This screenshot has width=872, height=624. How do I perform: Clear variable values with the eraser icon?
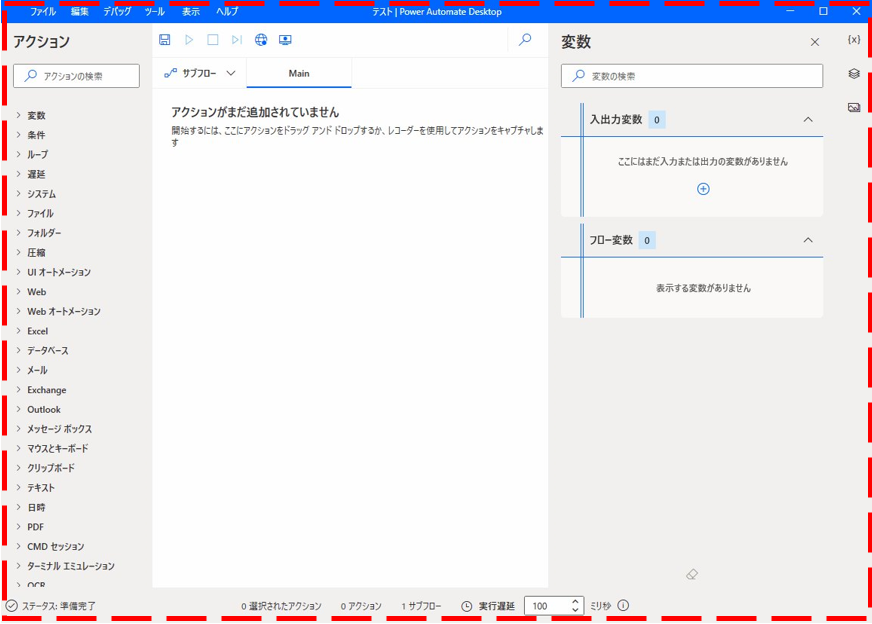pyautogui.click(x=692, y=575)
